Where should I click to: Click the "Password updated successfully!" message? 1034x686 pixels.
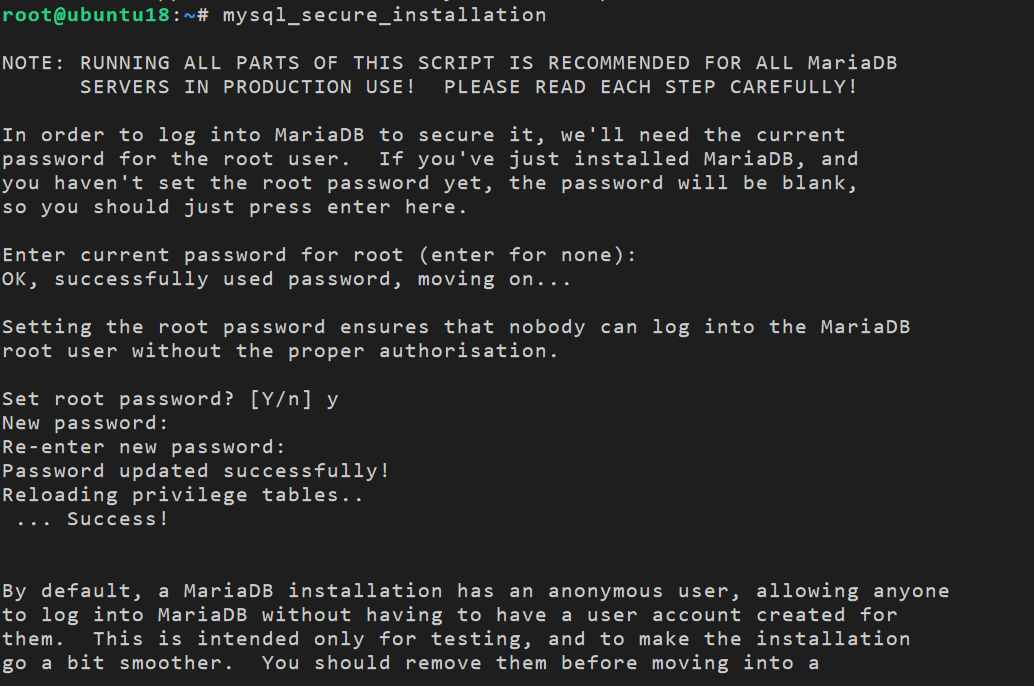(x=196, y=471)
